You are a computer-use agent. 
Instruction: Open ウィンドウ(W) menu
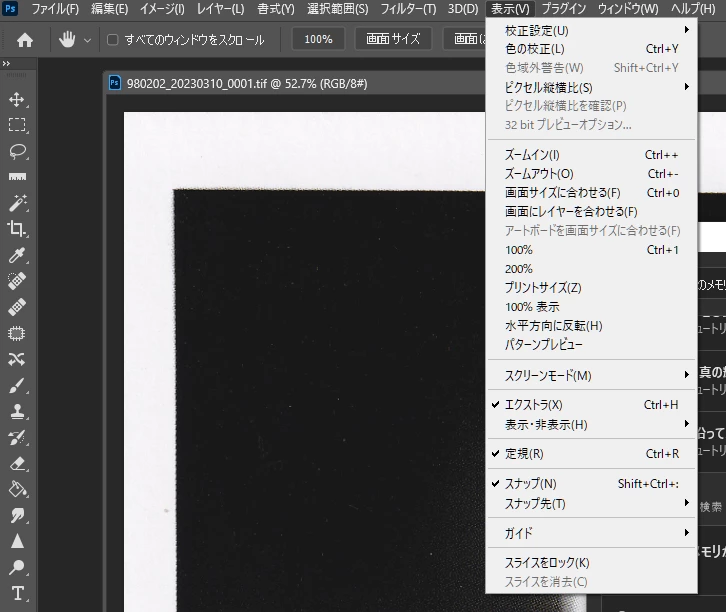tap(628, 9)
